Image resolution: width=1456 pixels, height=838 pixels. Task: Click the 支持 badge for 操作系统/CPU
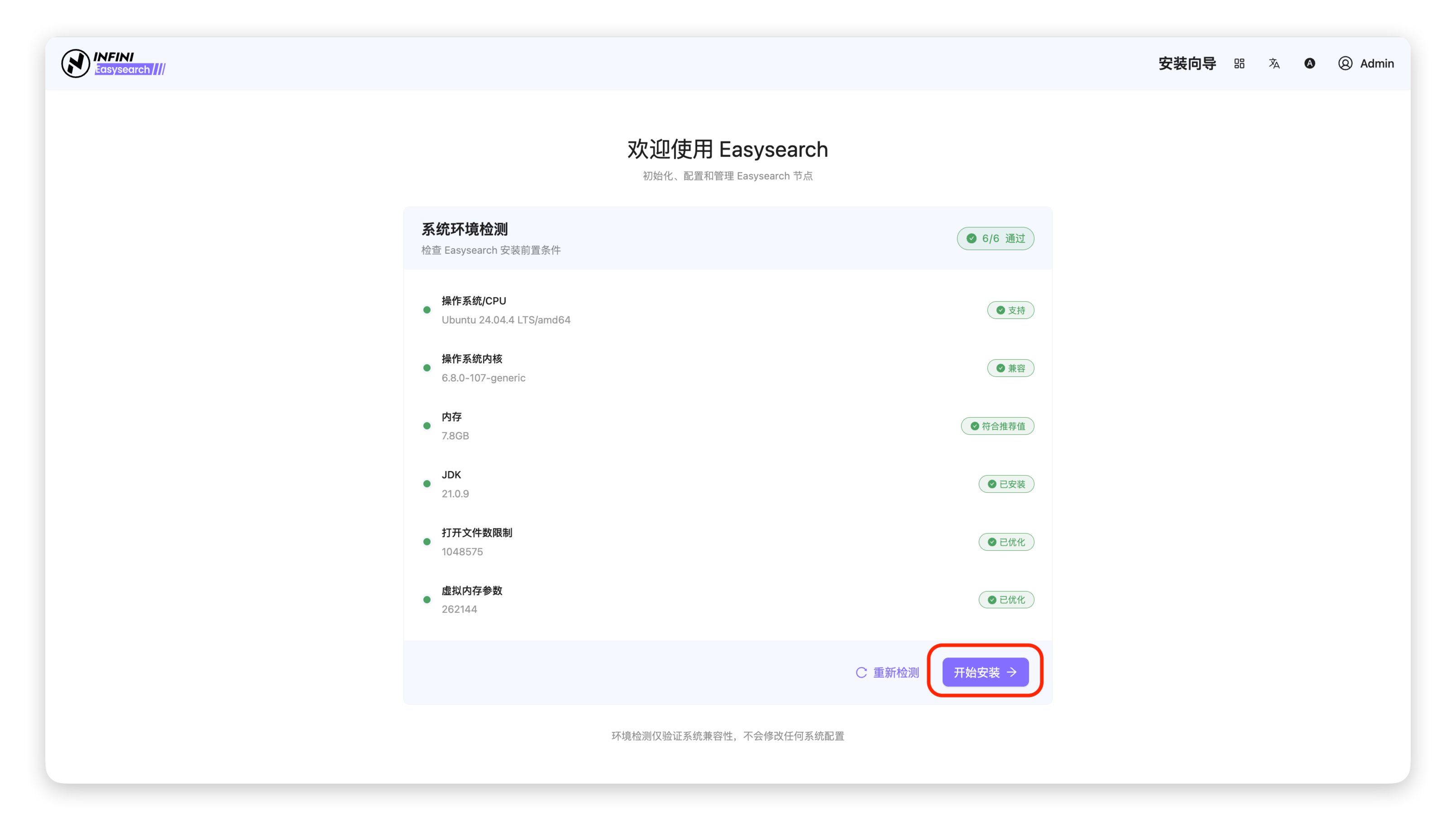pos(1010,310)
